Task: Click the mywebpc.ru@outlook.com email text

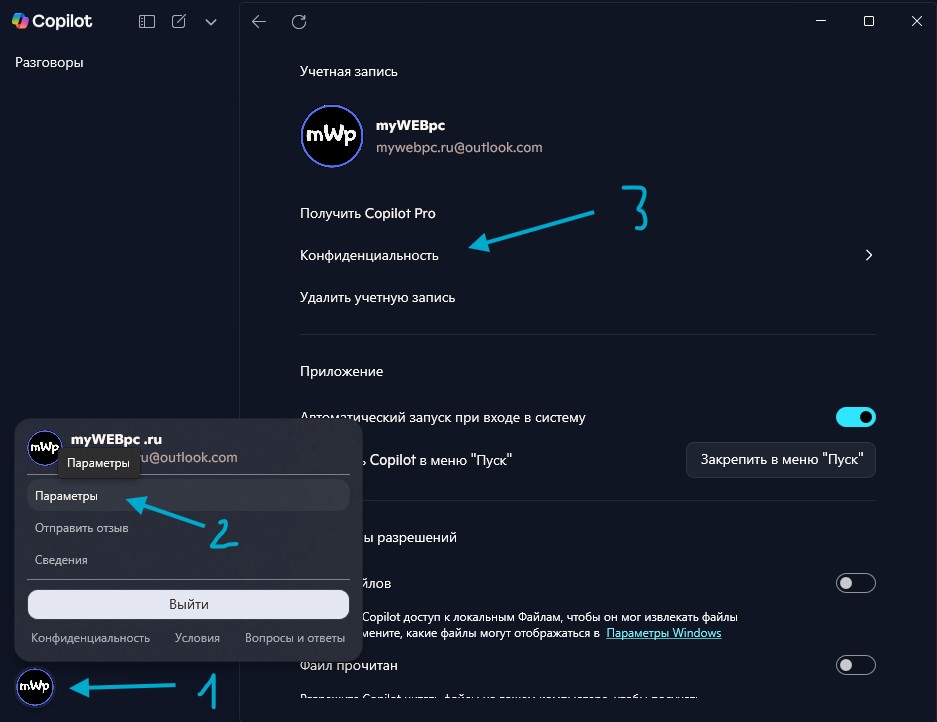Action: pyautogui.click(x=459, y=148)
